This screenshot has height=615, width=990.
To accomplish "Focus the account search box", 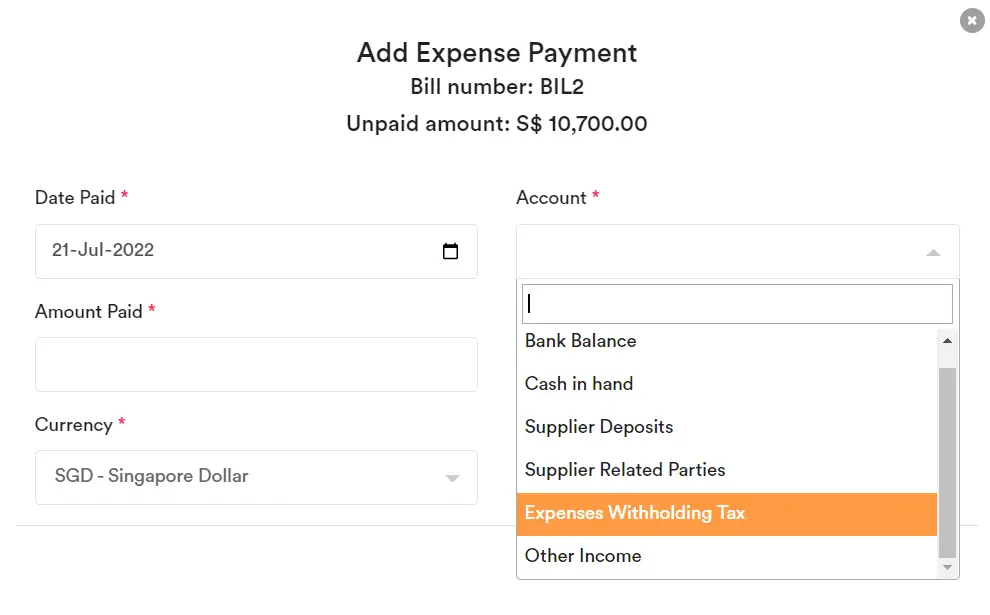I will [737, 303].
